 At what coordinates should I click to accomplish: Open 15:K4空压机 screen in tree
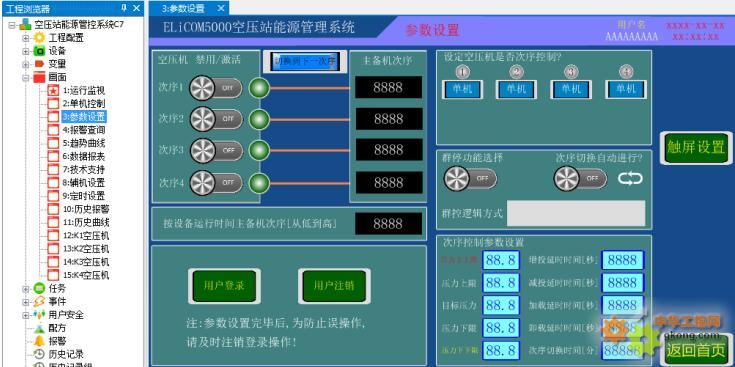86,275
